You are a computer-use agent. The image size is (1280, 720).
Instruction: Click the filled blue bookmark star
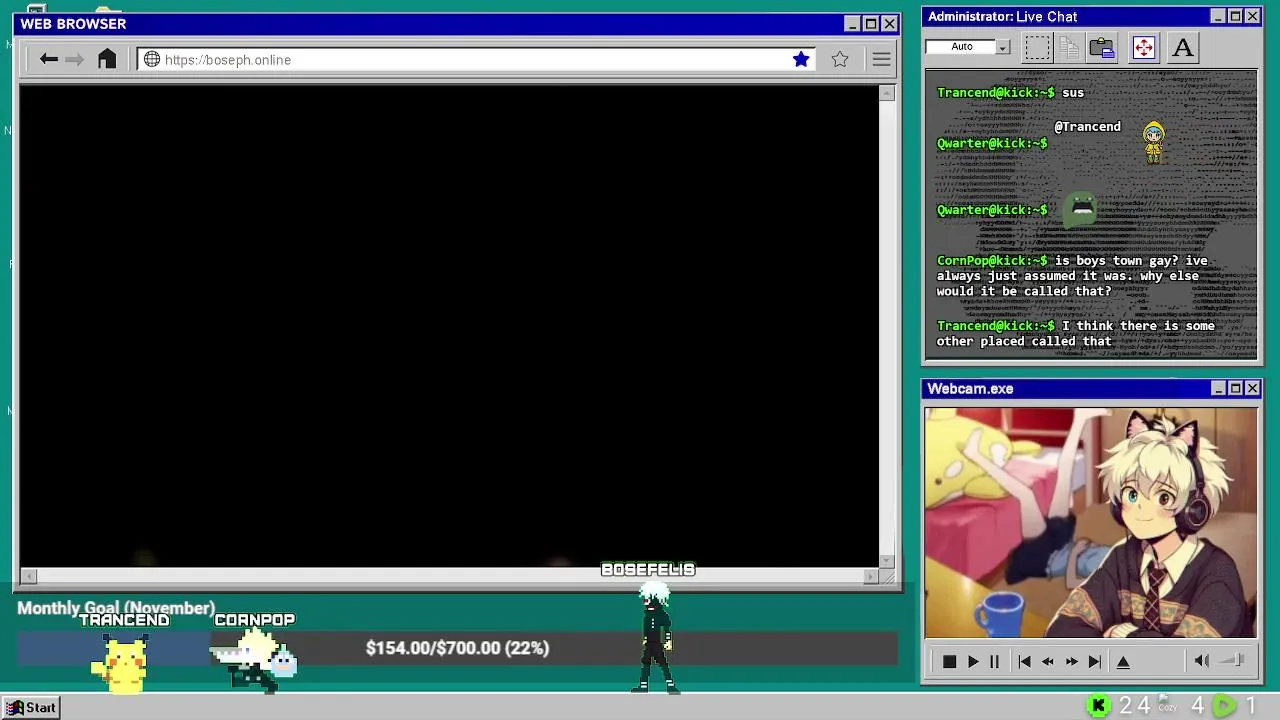pos(801,60)
